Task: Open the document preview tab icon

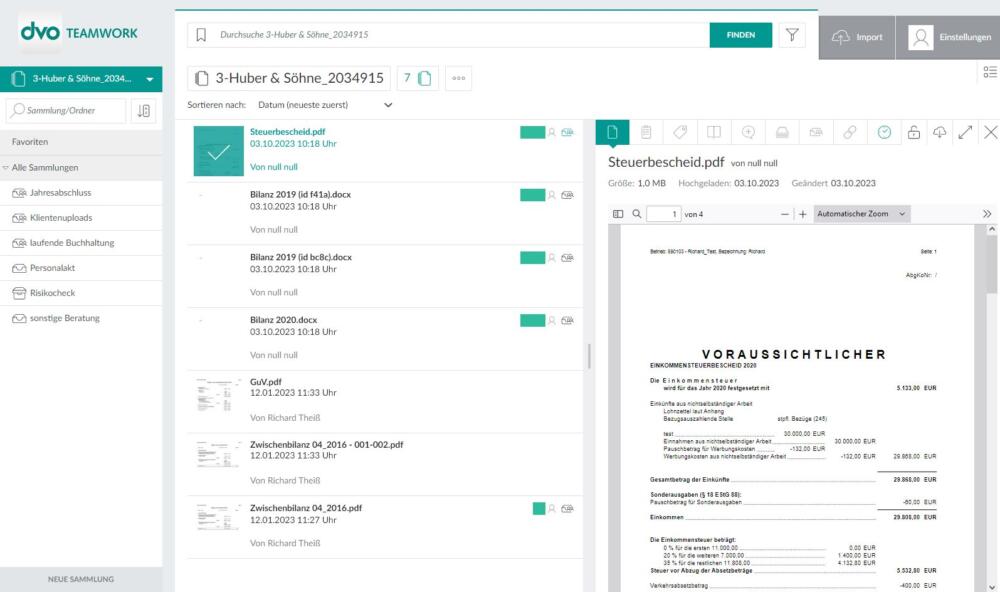Action: (612, 132)
